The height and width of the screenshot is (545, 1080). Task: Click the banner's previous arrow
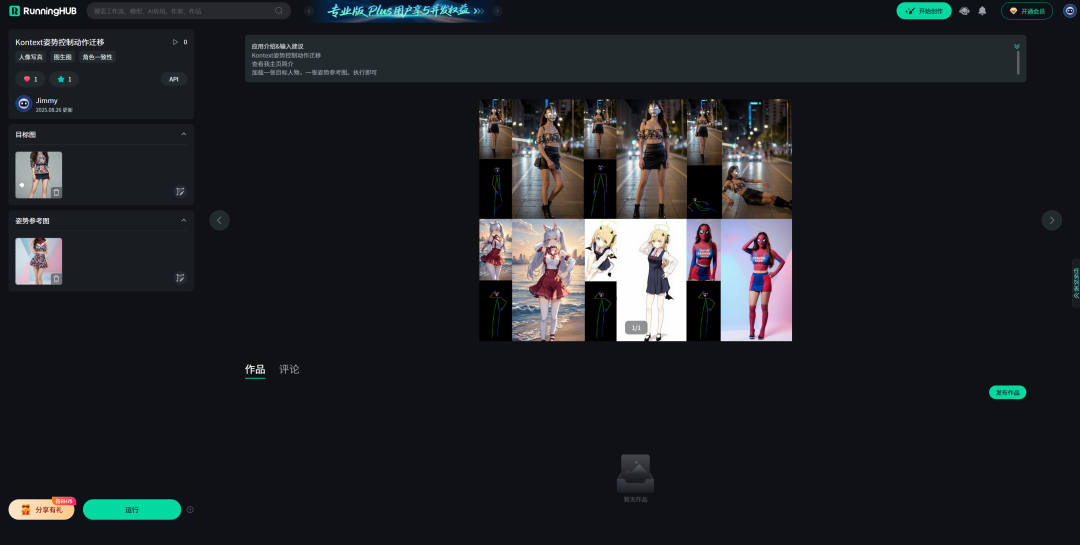tap(309, 11)
